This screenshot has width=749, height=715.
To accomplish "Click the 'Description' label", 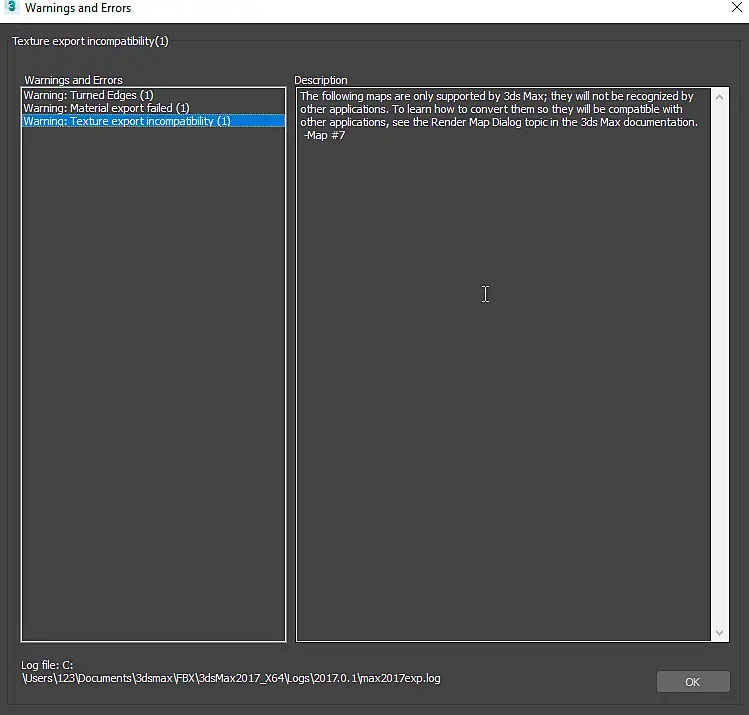I will tap(321, 80).
